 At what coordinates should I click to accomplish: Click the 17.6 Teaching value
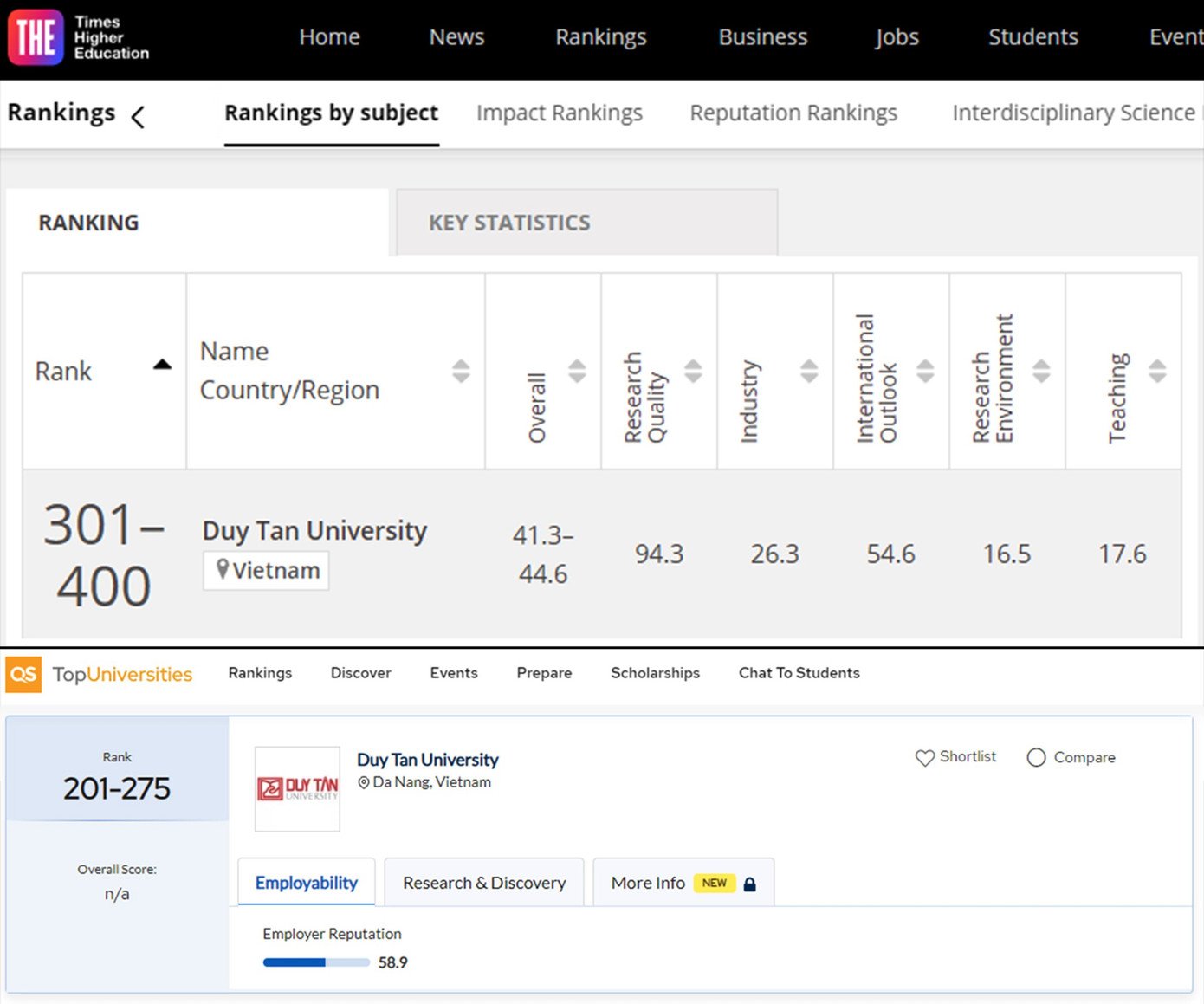pyautogui.click(x=1123, y=554)
